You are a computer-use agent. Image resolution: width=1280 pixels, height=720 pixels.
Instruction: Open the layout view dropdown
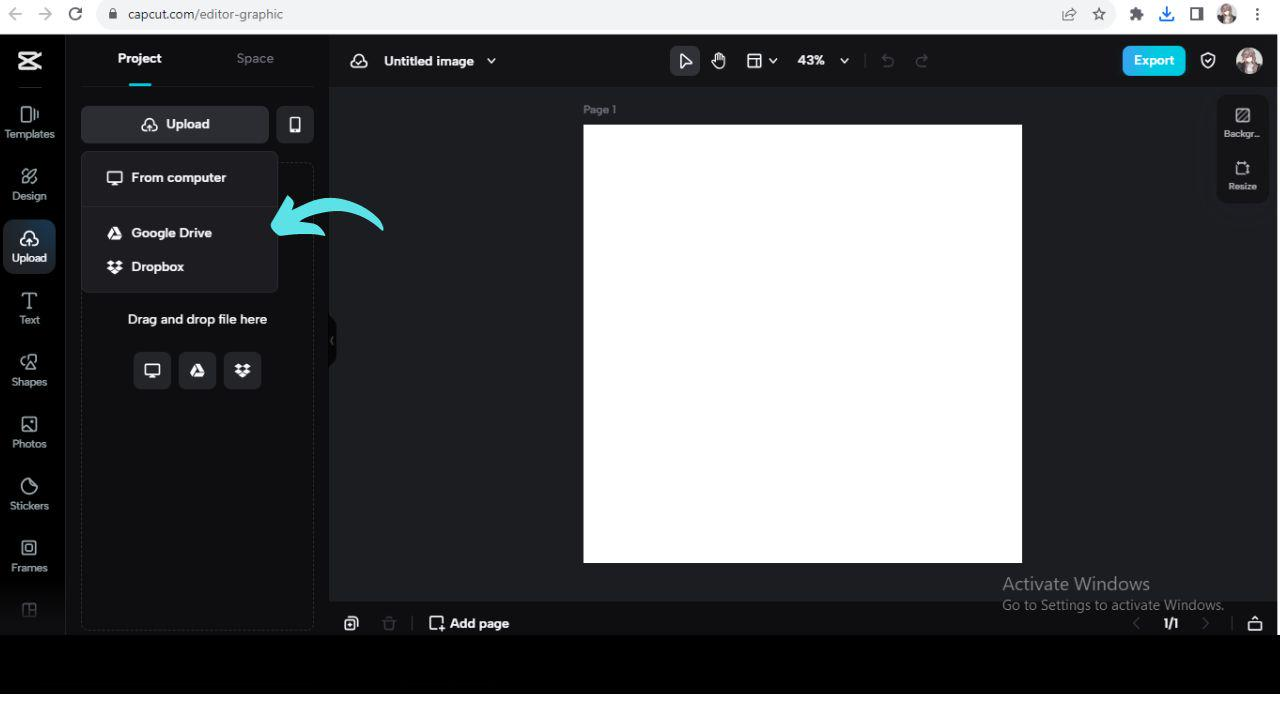point(762,61)
